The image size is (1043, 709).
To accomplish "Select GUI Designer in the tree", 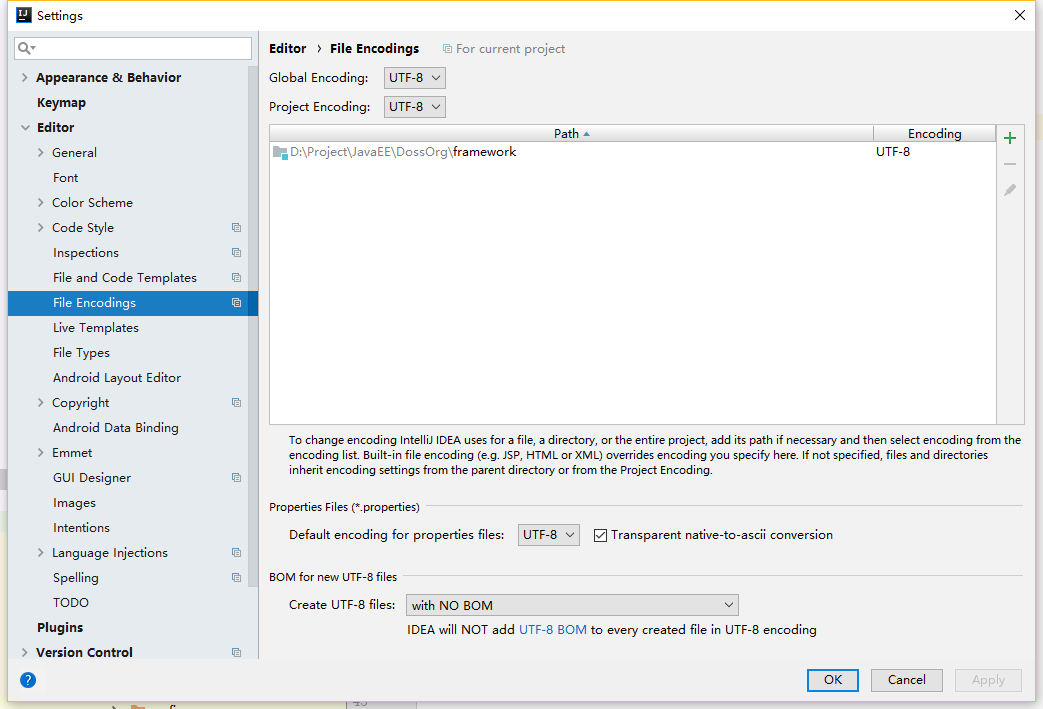I will click(92, 478).
